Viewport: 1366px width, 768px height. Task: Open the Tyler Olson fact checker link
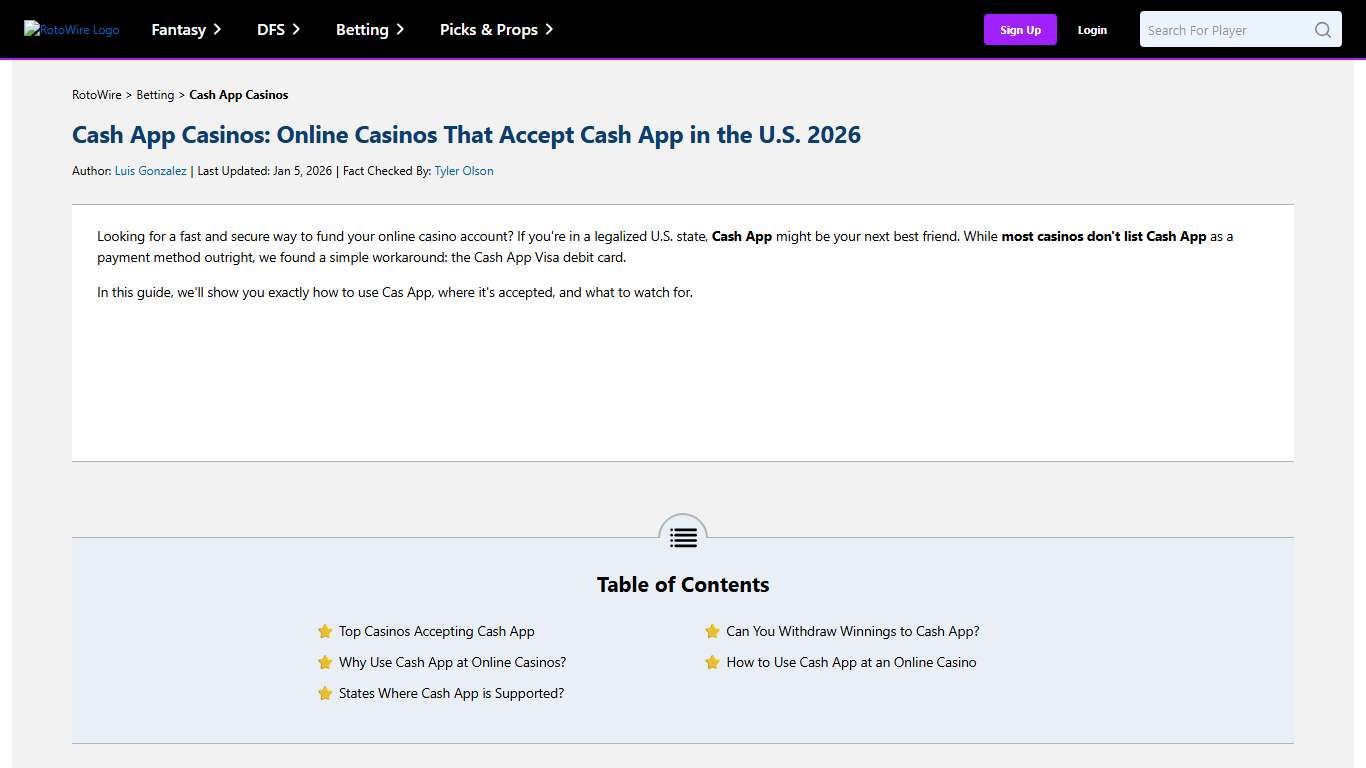pos(463,170)
